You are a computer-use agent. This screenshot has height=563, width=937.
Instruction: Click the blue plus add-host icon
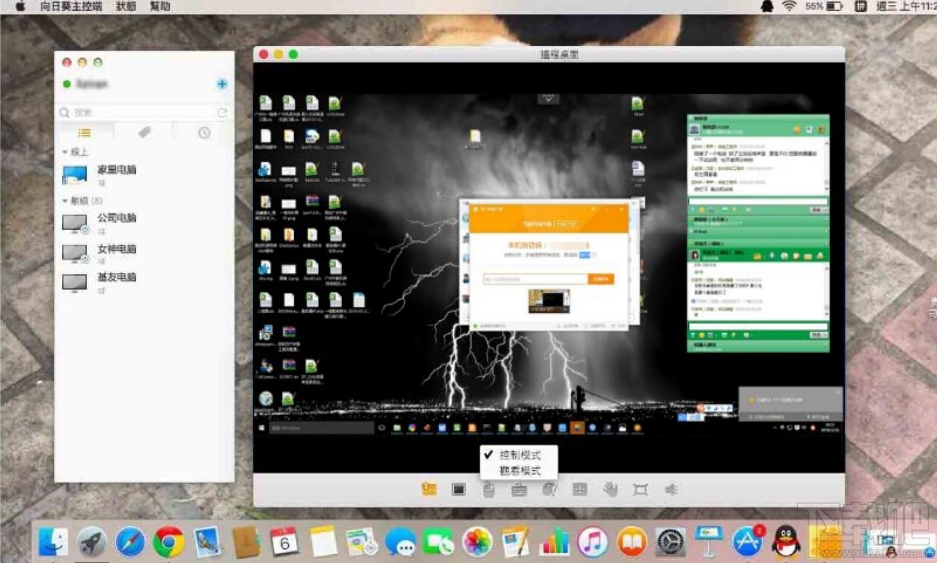(222, 84)
